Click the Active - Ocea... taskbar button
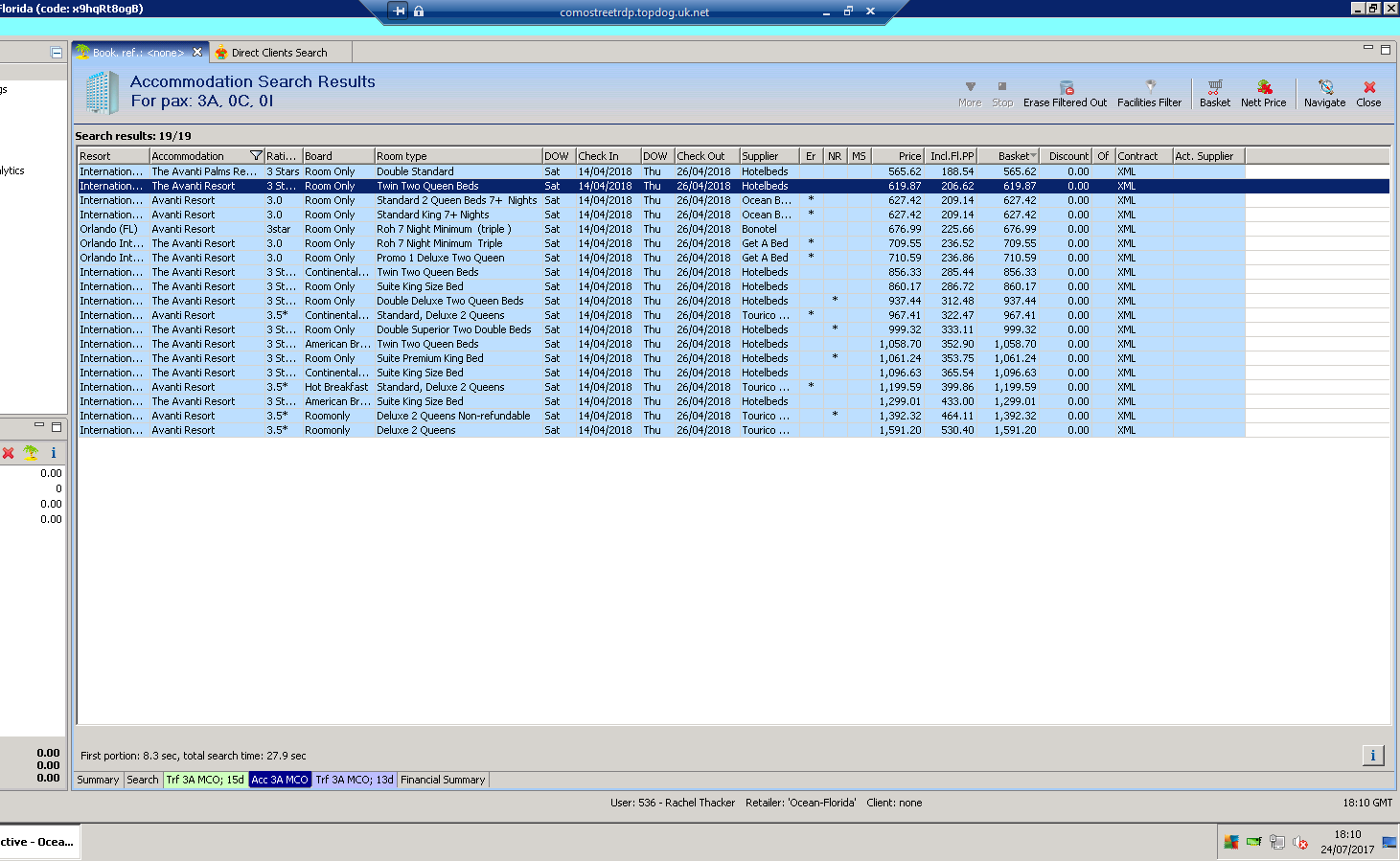1400x861 pixels. 38,842
